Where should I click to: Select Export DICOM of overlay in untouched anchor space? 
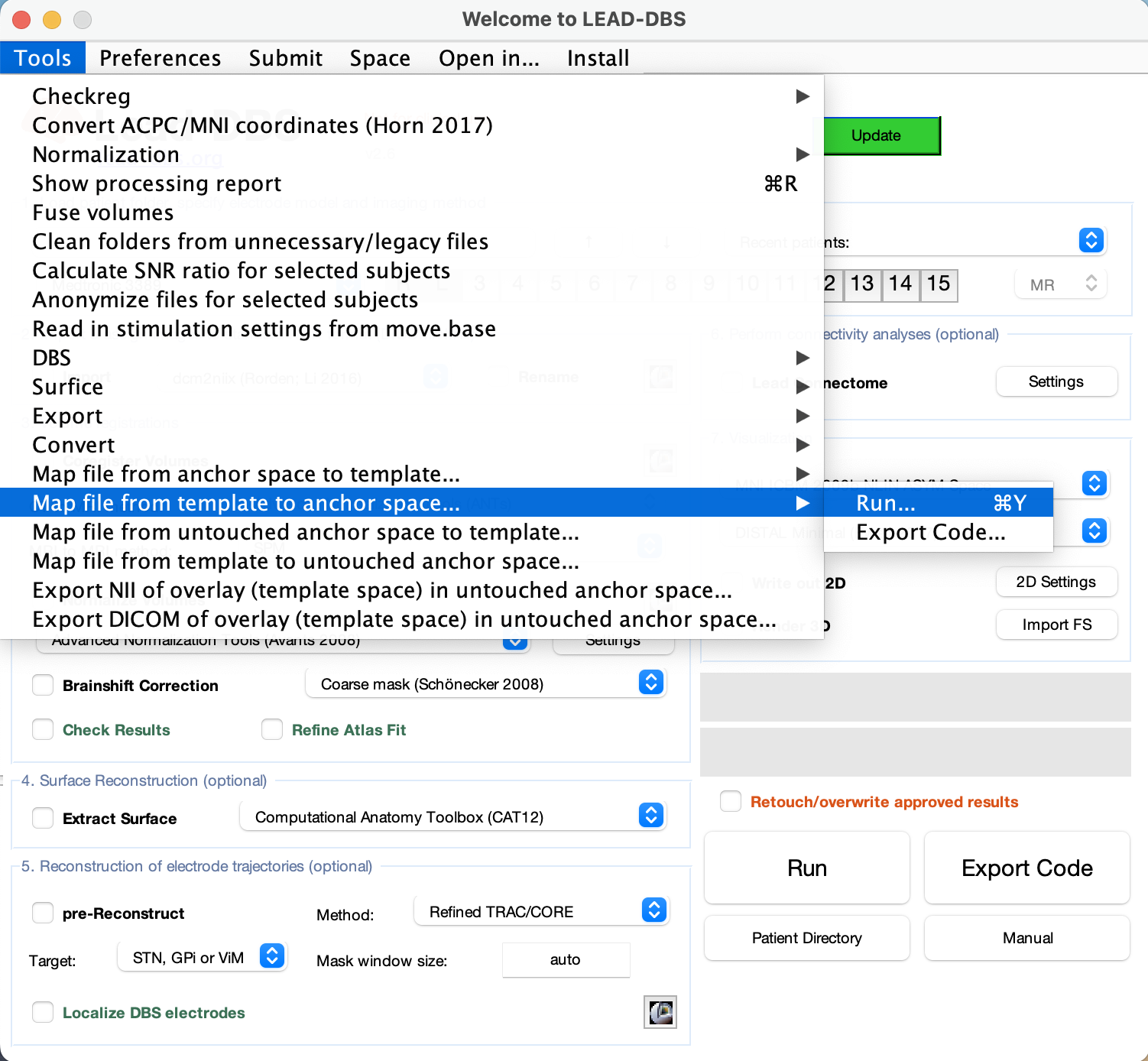[412, 619]
